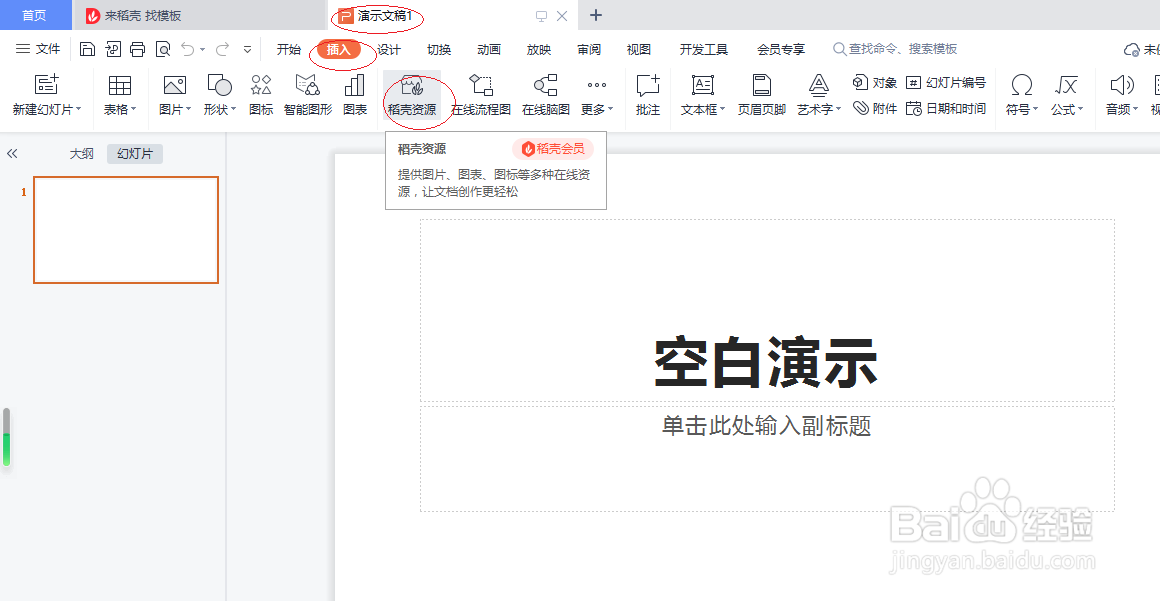Add a new document tab with plus
The image size is (1160, 601).
tap(596, 16)
